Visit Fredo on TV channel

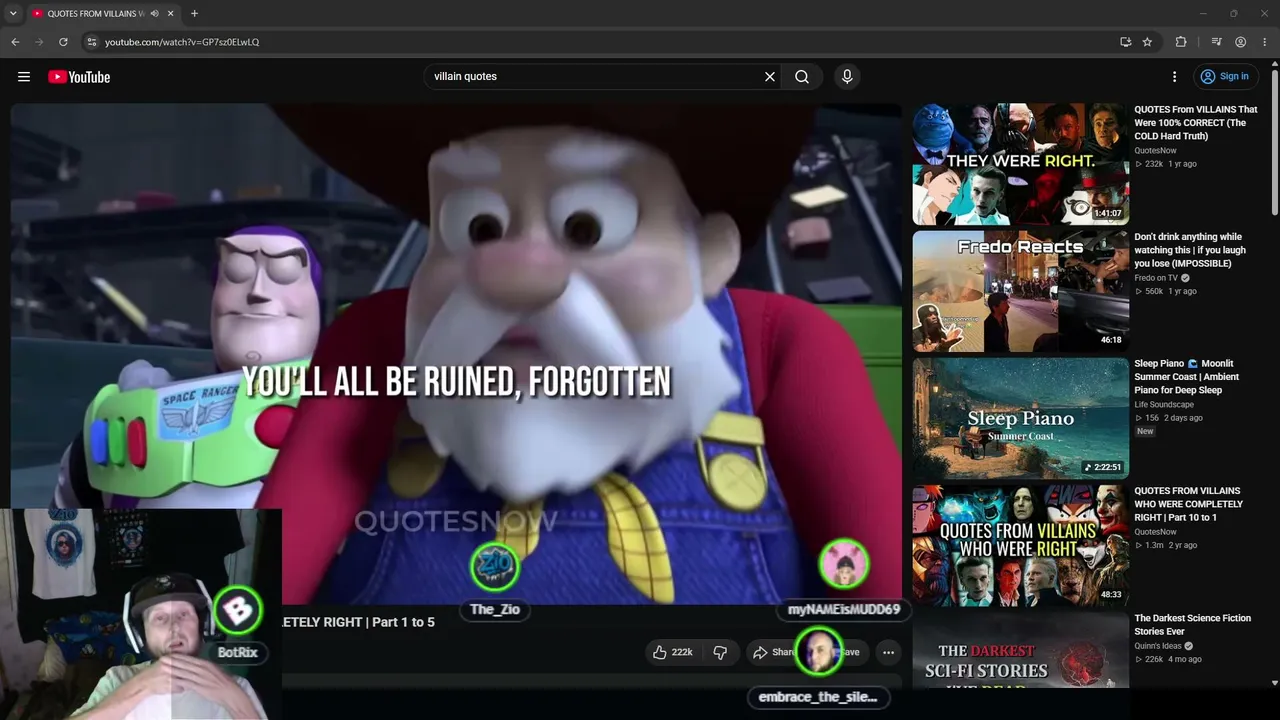tap(1156, 278)
